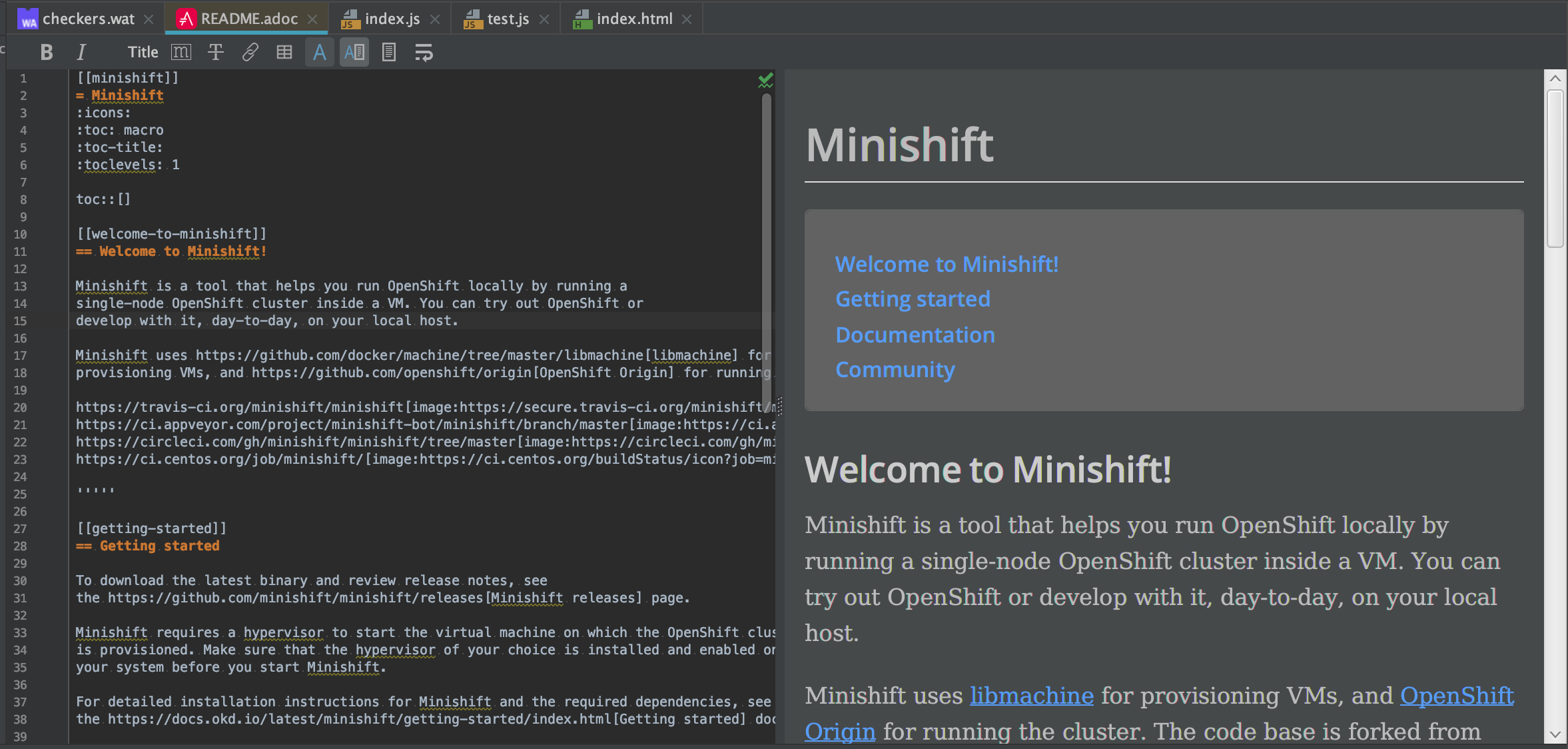Click the preview pane's scroll-up arrow
Image resolution: width=1568 pixels, height=749 pixels.
point(1555,79)
